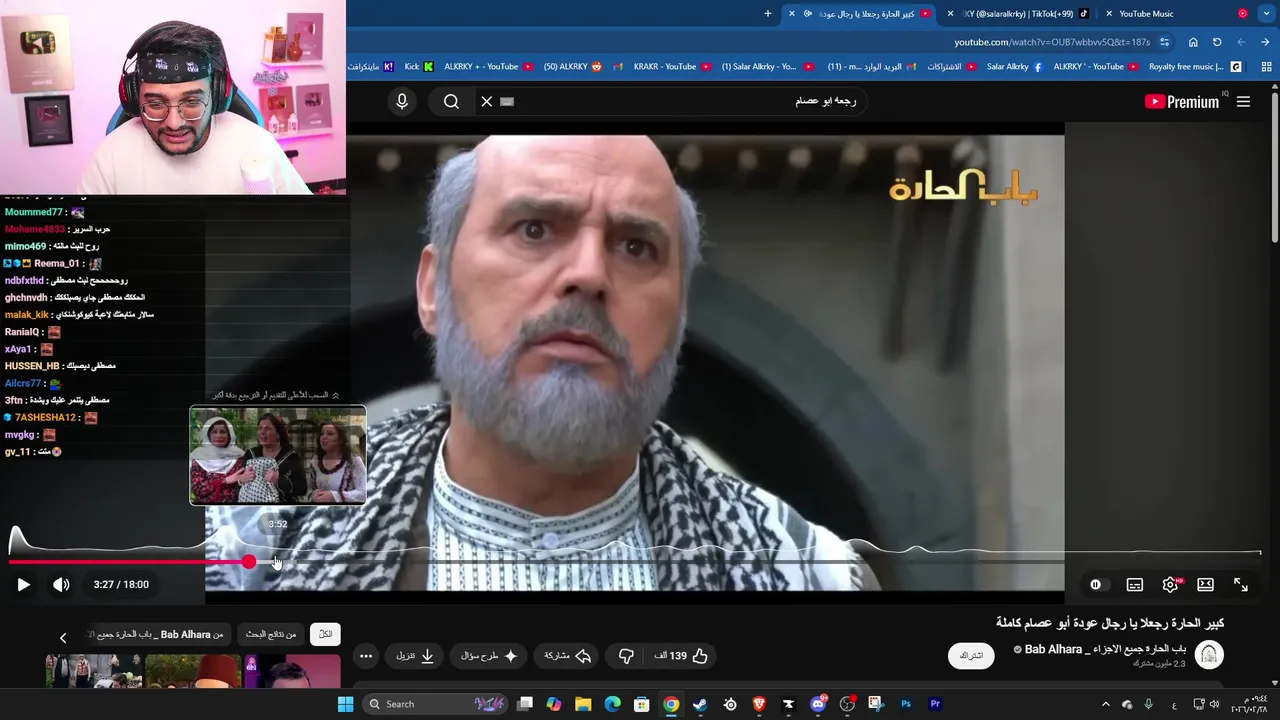Viewport: 1280px width, 720px height.
Task: Select the من Bab Alhara filter chip
Action: tap(160, 634)
